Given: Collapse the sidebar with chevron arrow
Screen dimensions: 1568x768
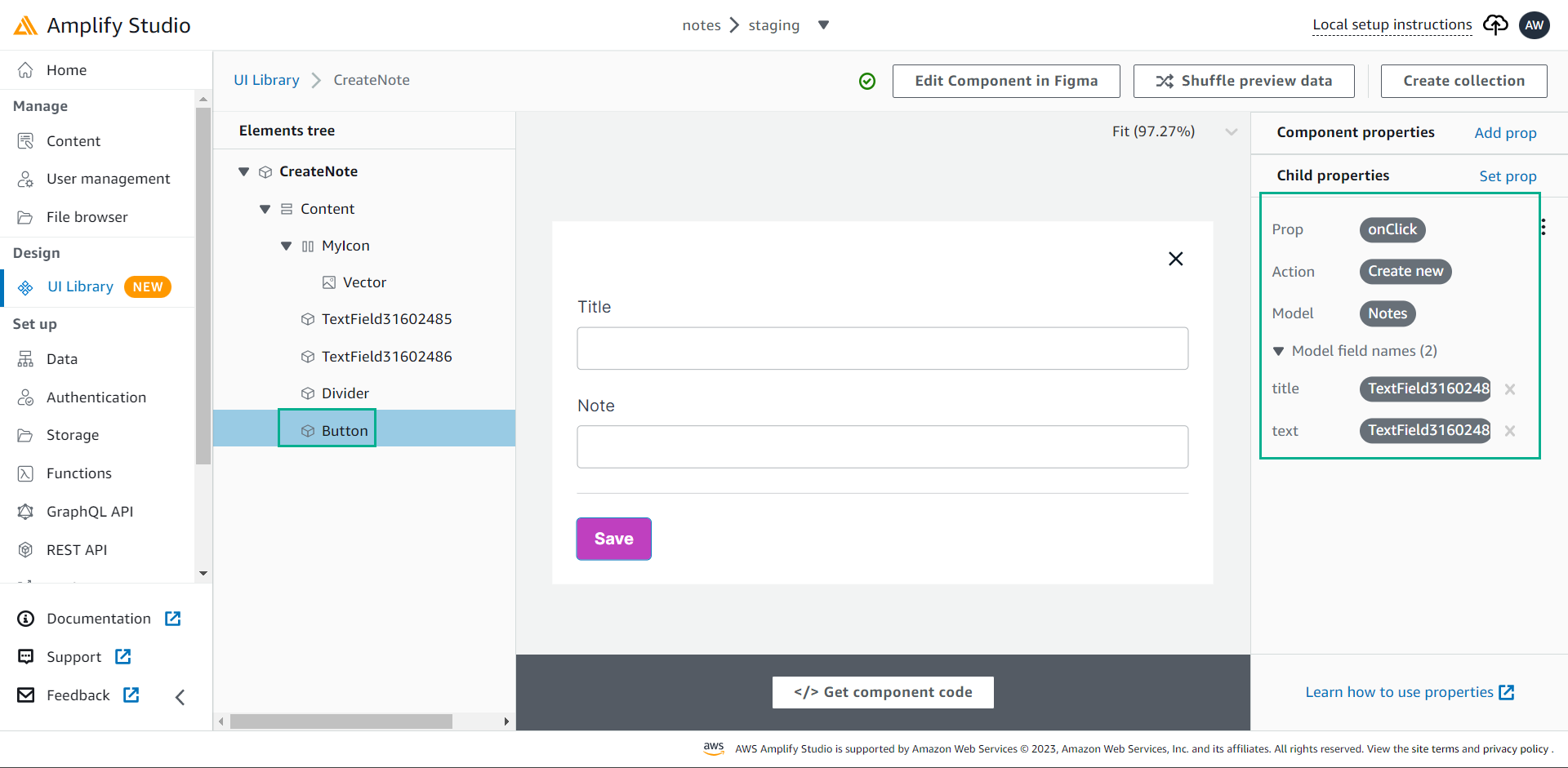Looking at the screenshot, I should point(180,697).
